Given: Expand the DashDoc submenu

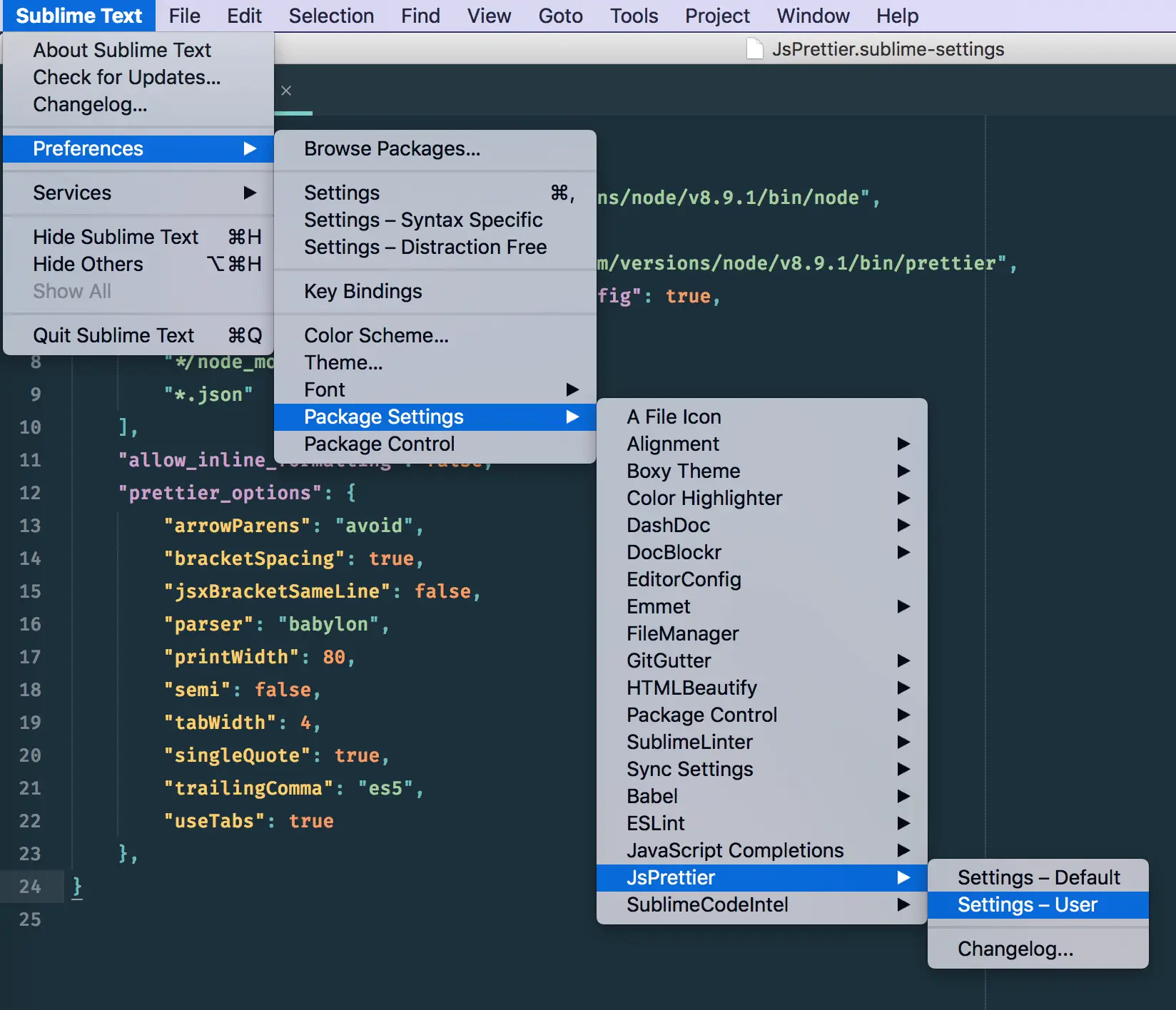Looking at the screenshot, I should click(762, 525).
